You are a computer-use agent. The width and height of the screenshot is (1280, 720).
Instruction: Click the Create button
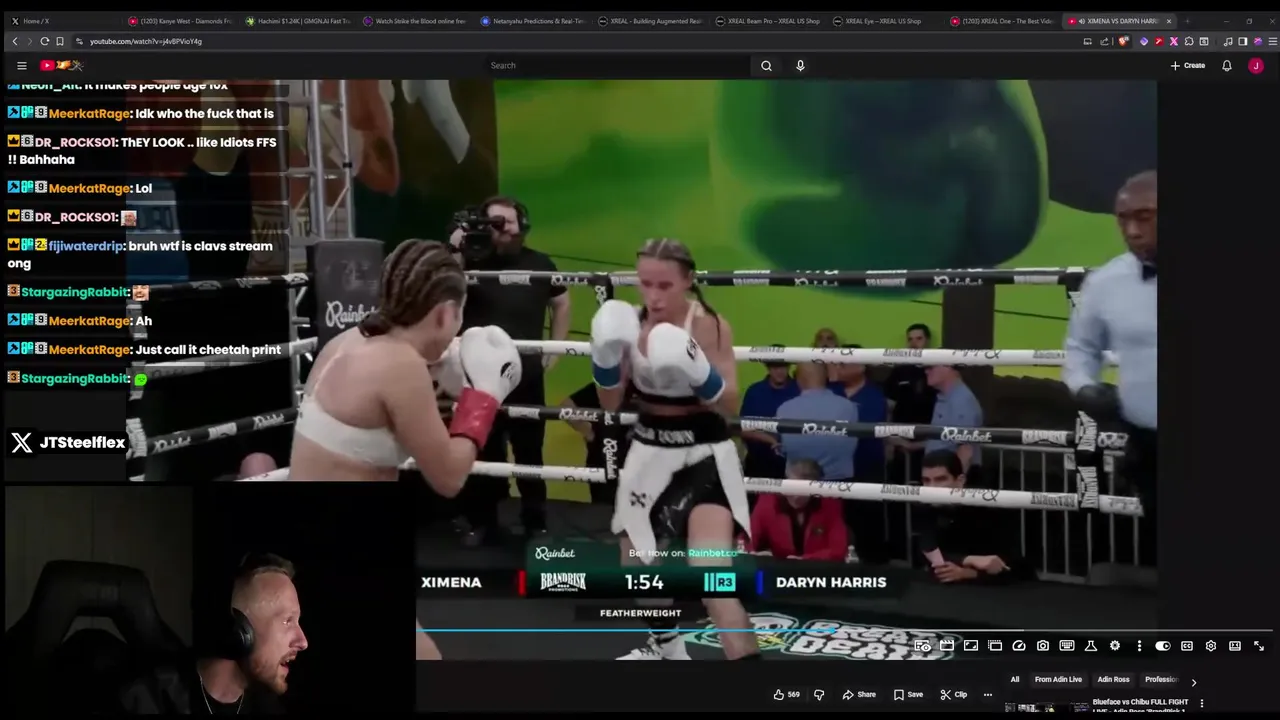click(x=1188, y=65)
